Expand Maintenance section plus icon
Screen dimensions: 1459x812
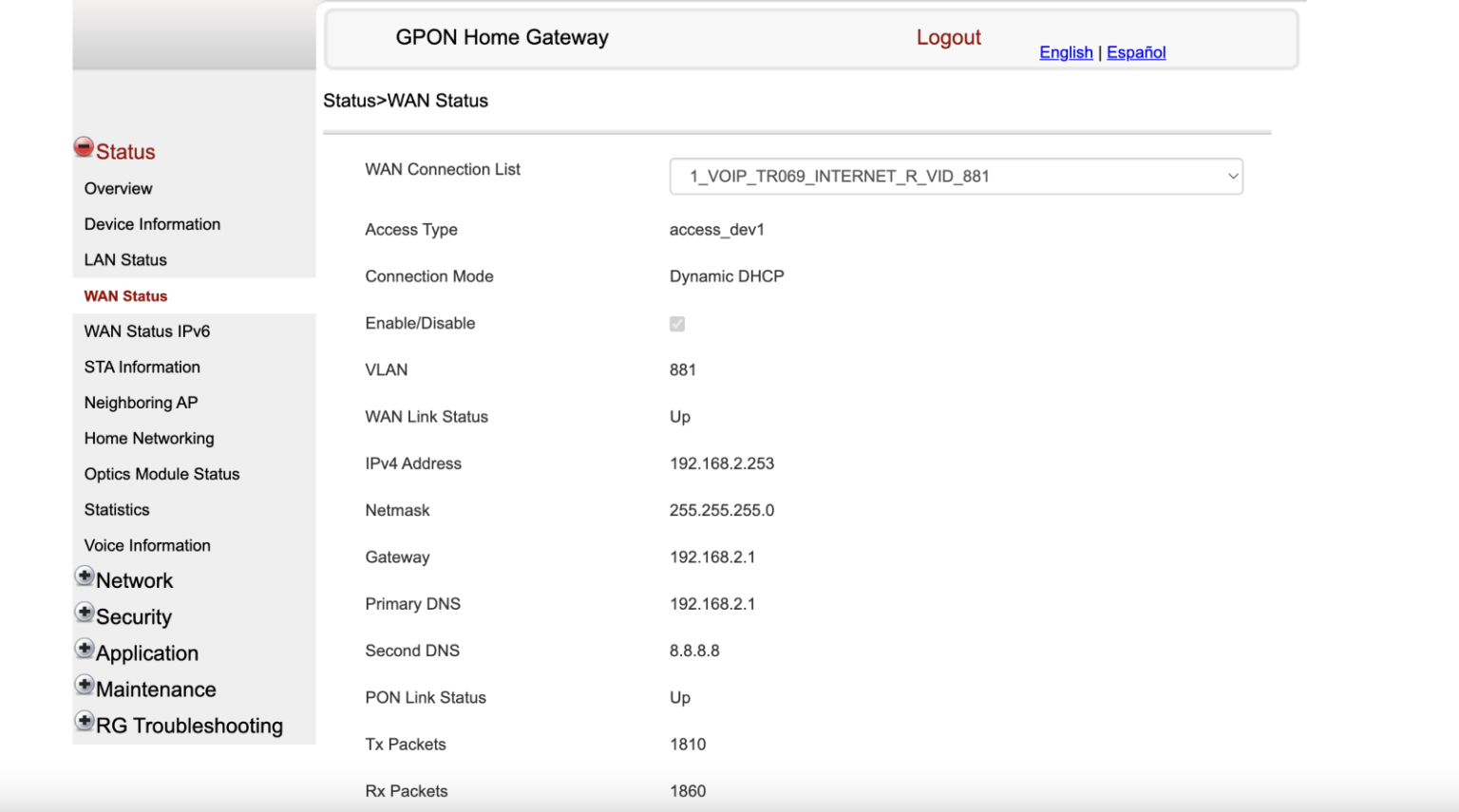click(x=85, y=685)
